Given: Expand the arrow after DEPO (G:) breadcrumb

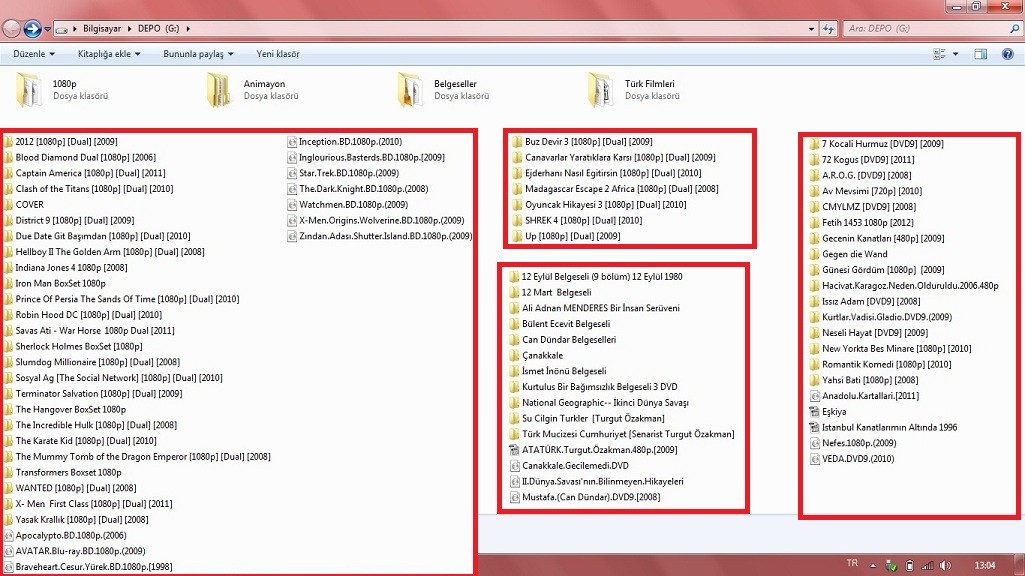Looking at the screenshot, I should [188, 29].
